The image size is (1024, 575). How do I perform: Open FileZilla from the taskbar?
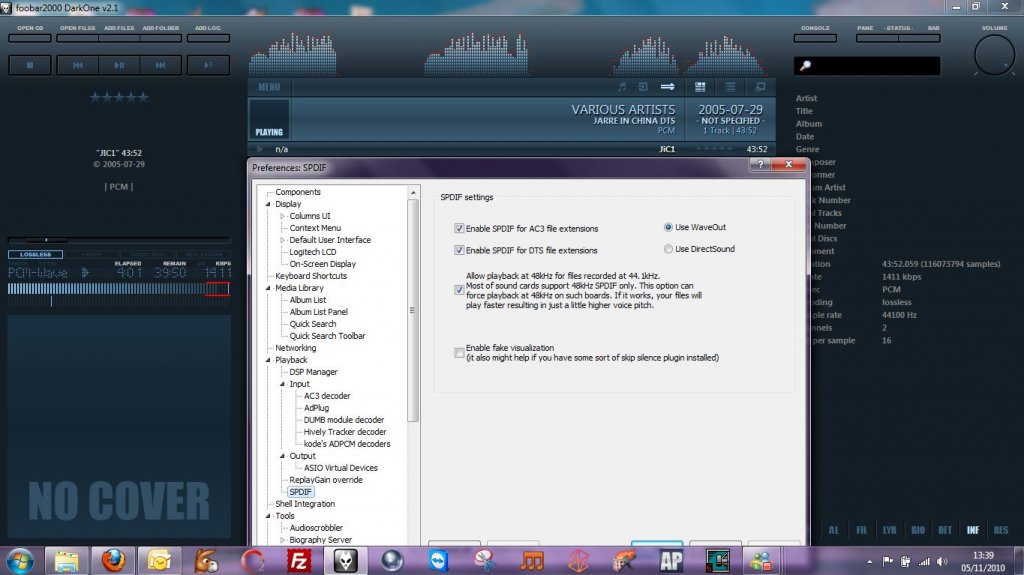point(299,561)
